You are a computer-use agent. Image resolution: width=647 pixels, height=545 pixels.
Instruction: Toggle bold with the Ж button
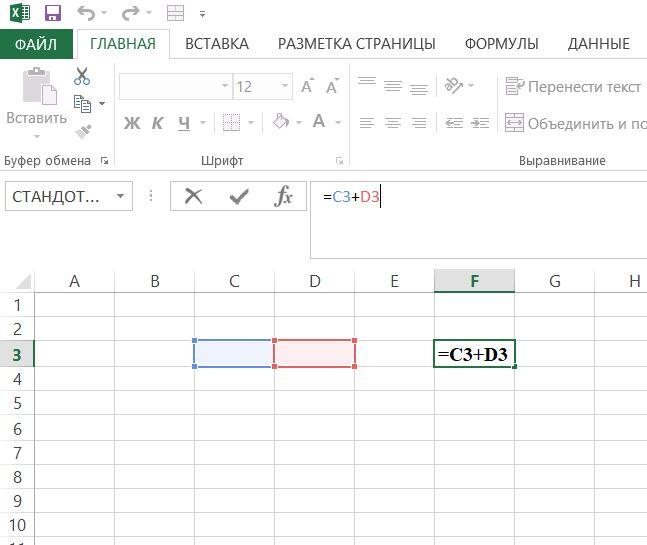132,123
